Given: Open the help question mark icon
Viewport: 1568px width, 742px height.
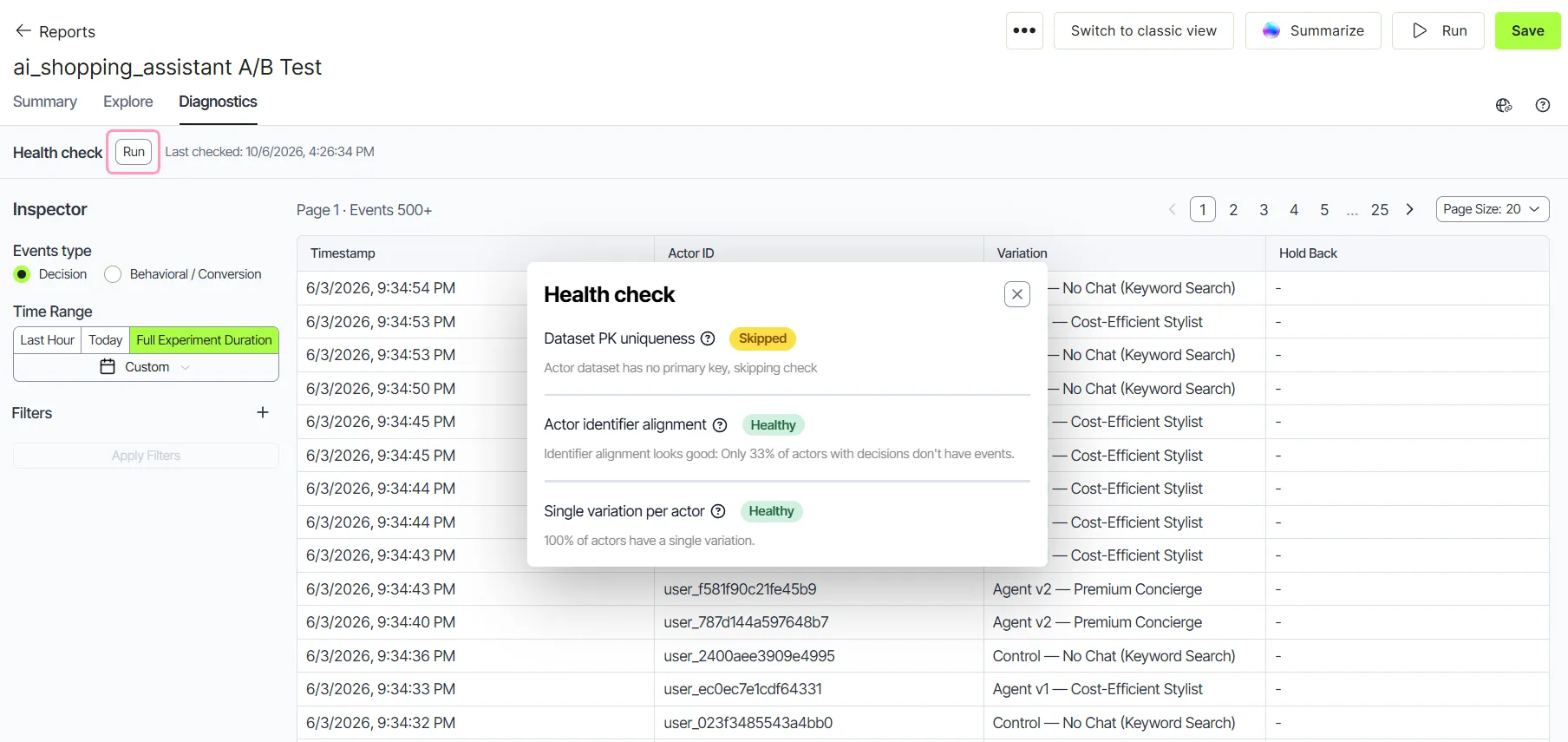Looking at the screenshot, I should point(1543,105).
